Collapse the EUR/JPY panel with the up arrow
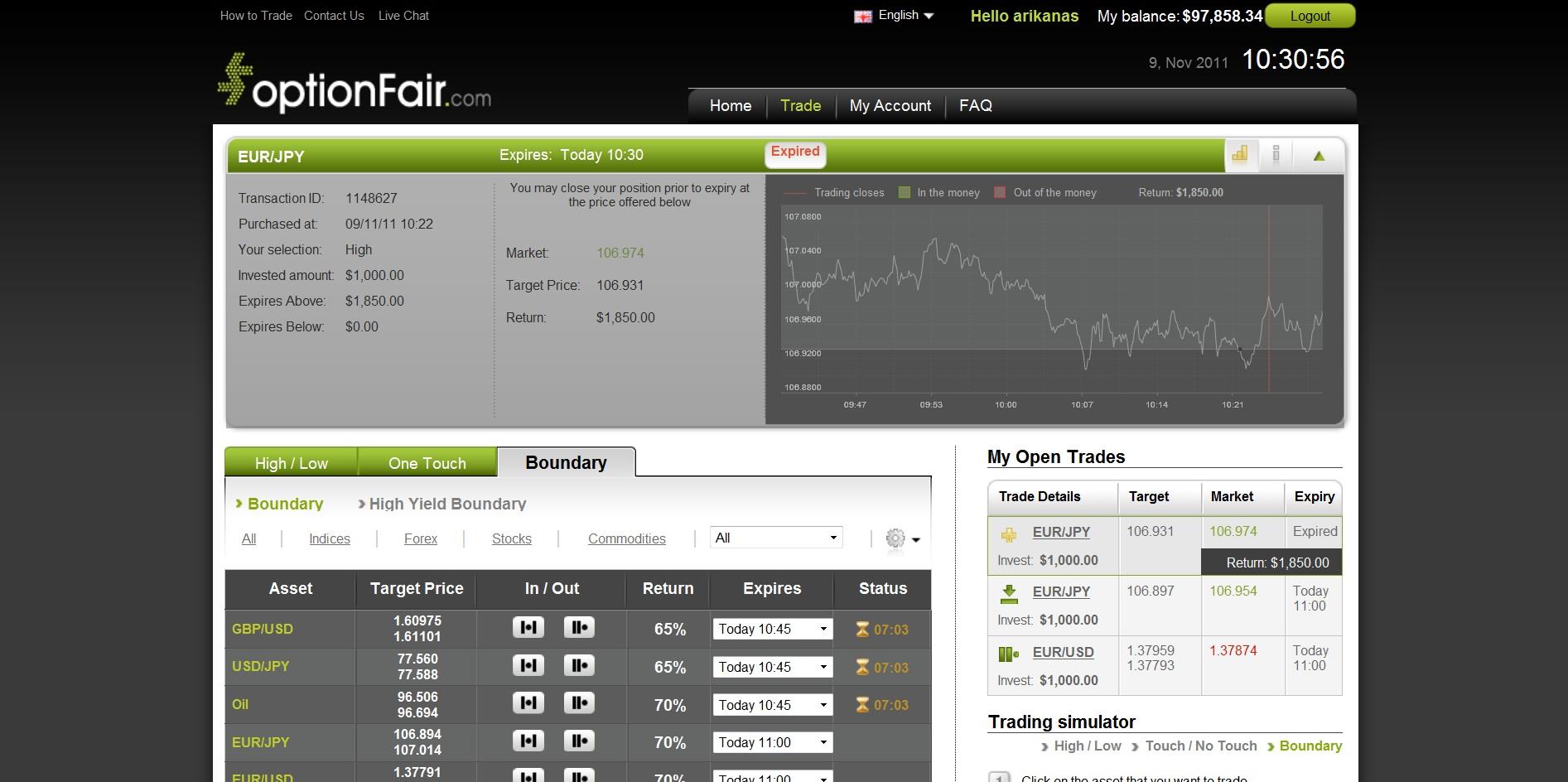Screen dimensions: 1568x782 [1319, 156]
